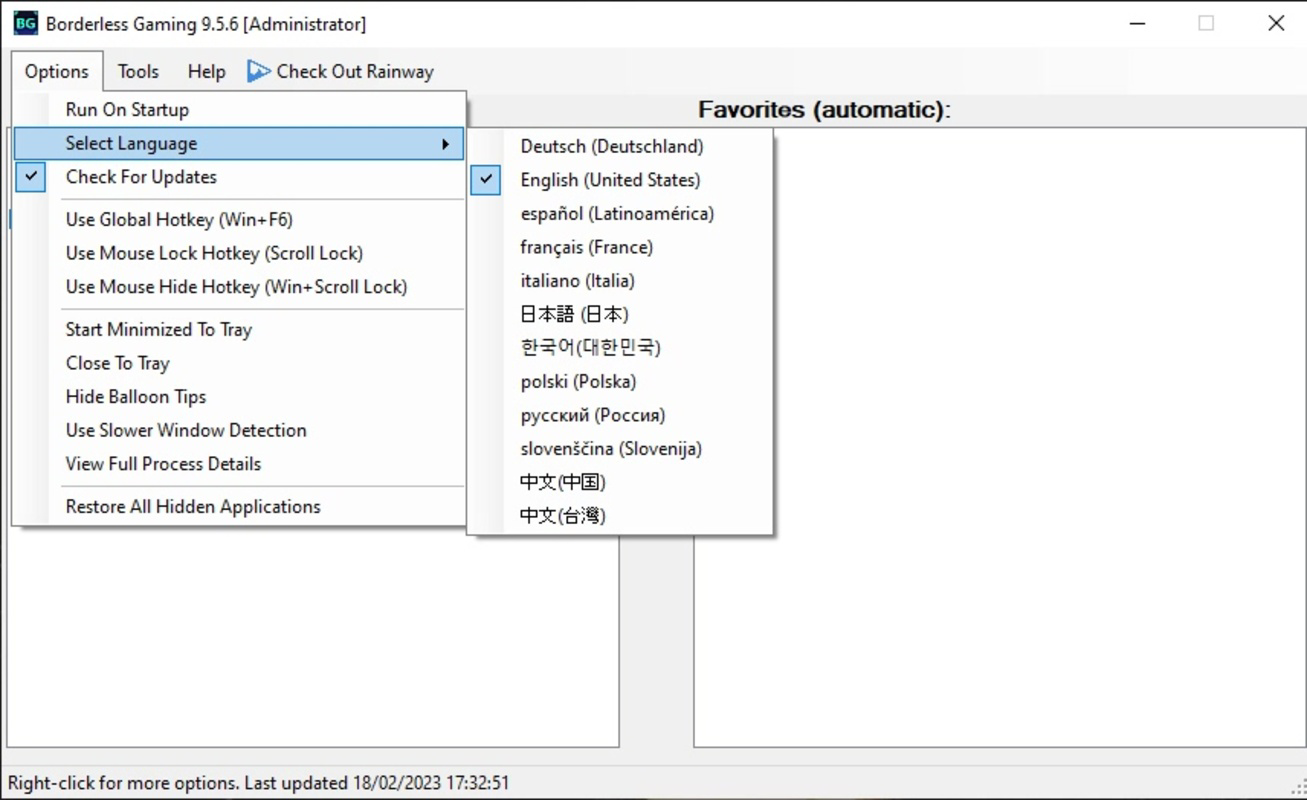Select English (United States) language
The width and height of the screenshot is (1307, 800).
click(620, 180)
